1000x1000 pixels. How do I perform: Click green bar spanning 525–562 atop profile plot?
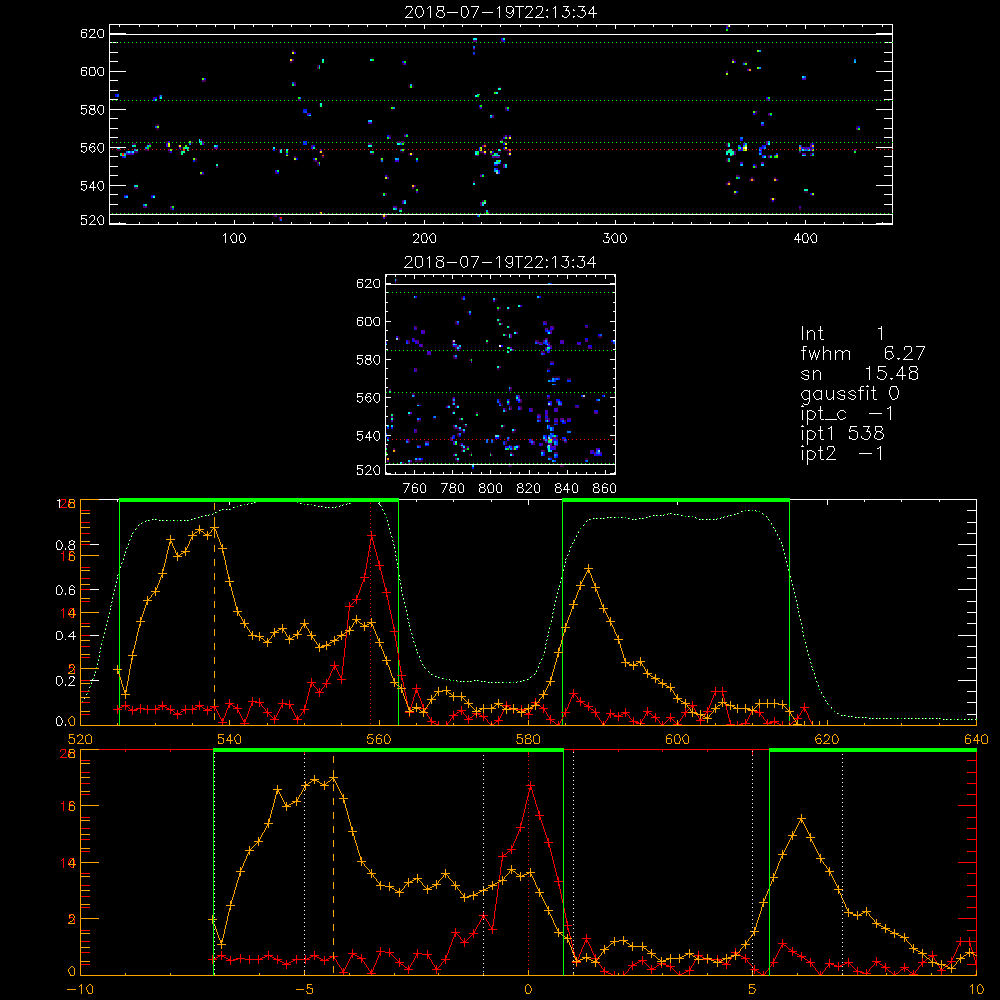[x=259, y=501]
